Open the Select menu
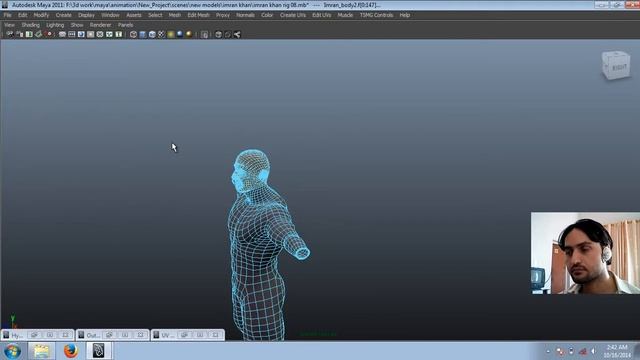Viewport: 640px width, 360px height. point(155,15)
